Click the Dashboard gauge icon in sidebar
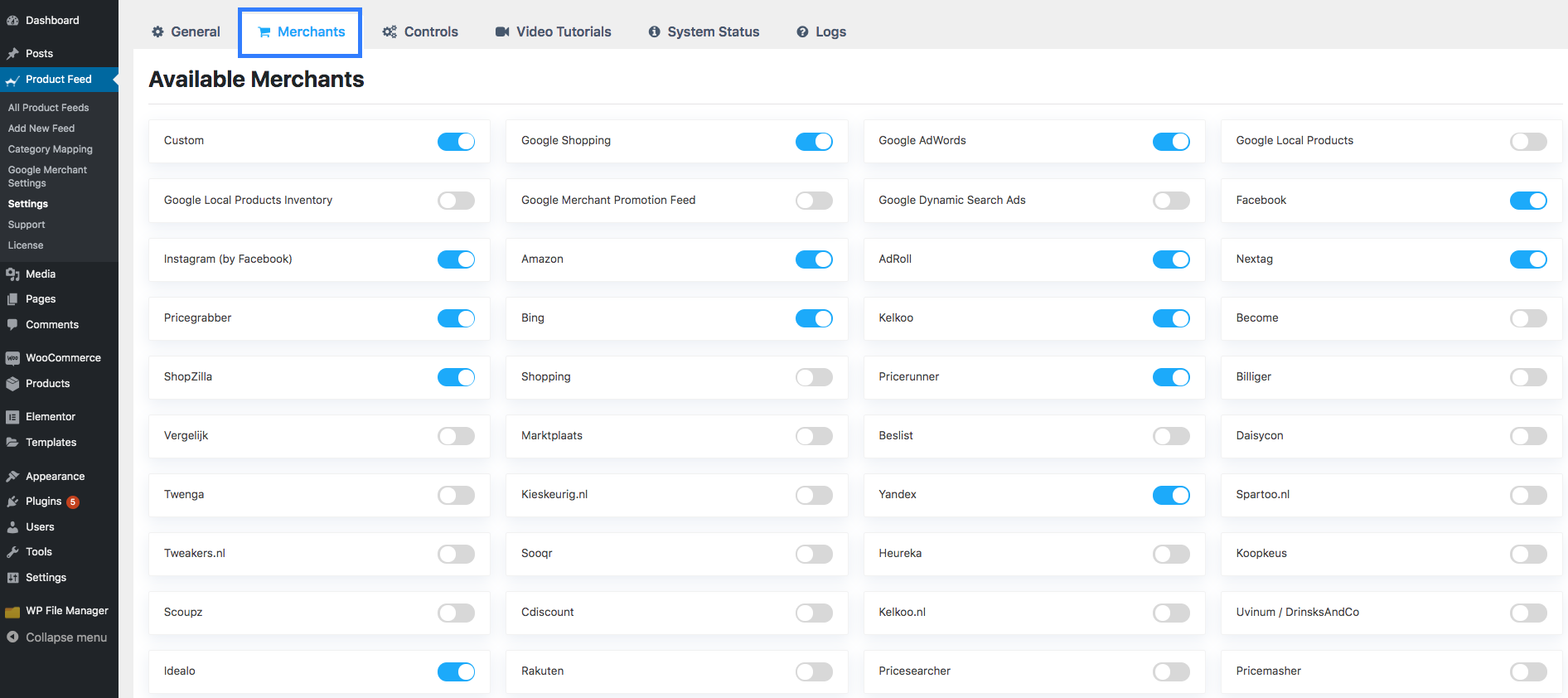Image resolution: width=1568 pixels, height=698 pixels. pyautogui.click(x=12, y=21)
